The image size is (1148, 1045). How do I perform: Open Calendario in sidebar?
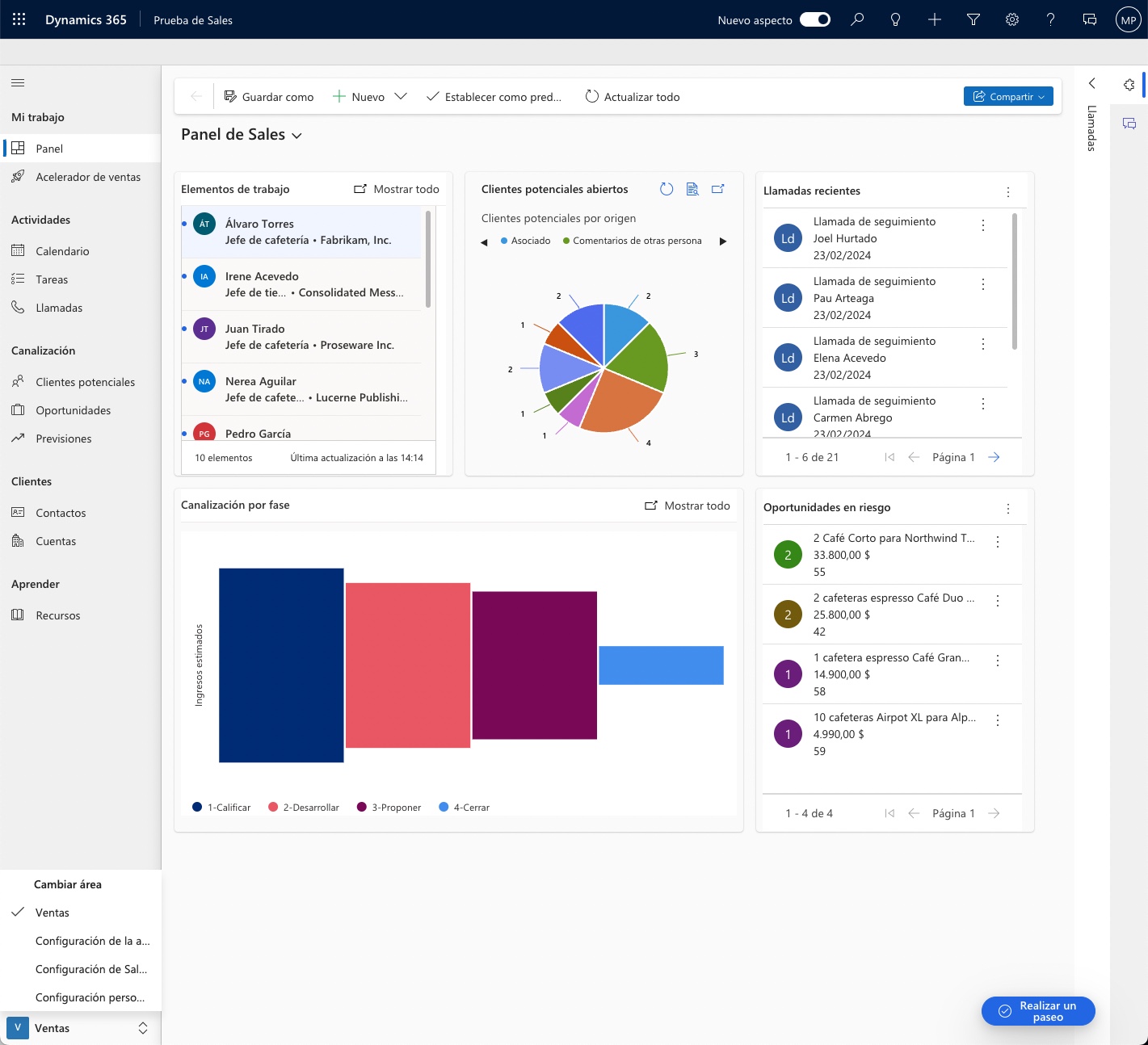point(81,251)
